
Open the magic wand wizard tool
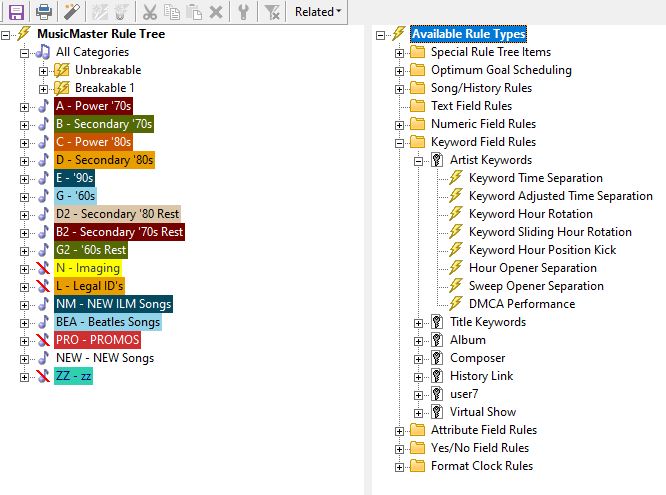pyautogui.click(x=72, y=11)
